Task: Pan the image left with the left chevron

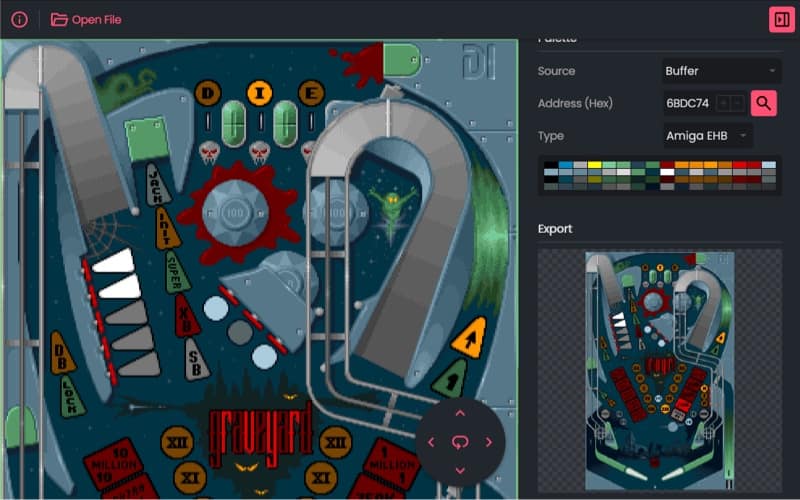Action: [x=432, y=442]
